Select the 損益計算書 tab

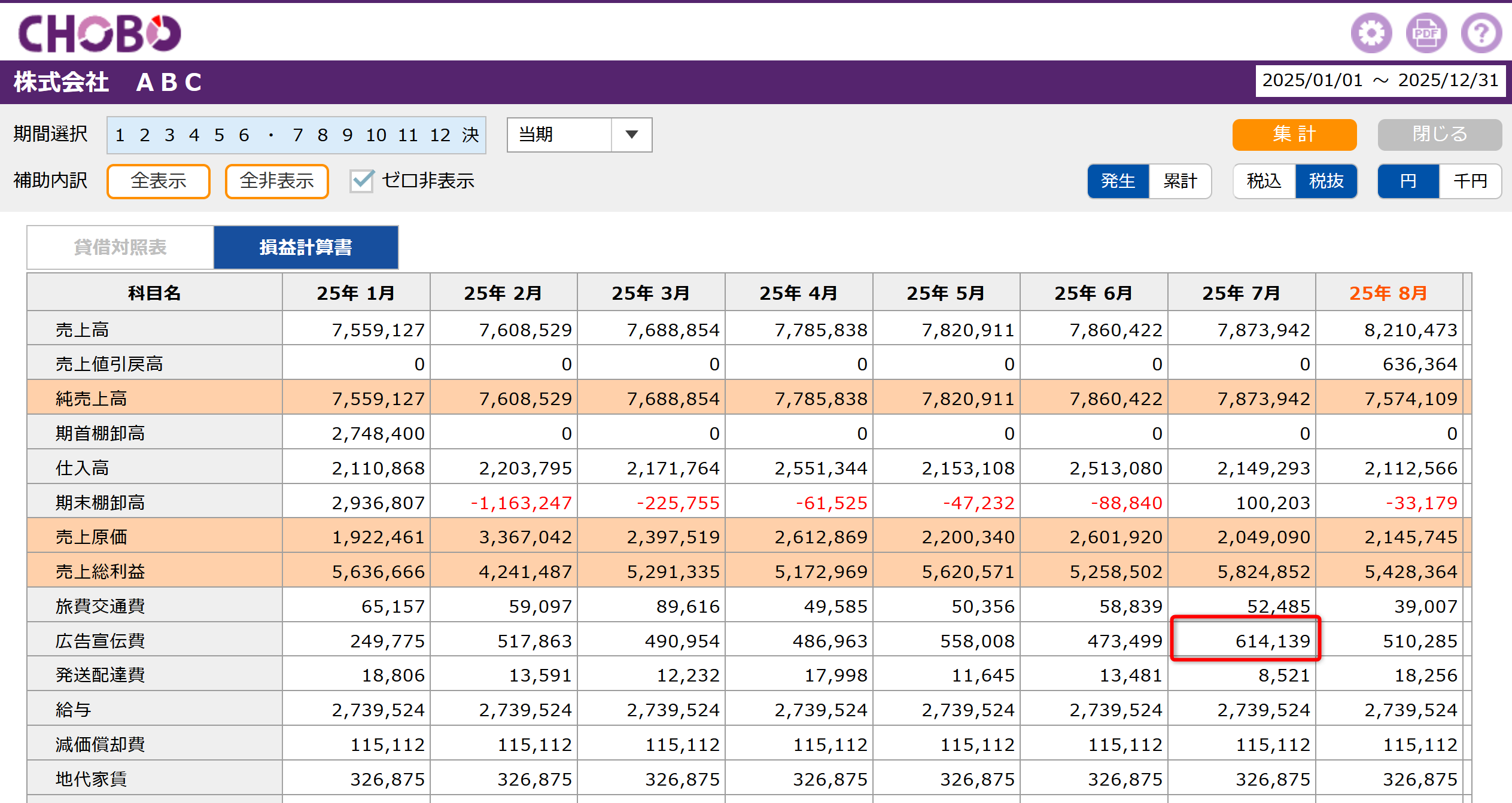pos(306,247)
